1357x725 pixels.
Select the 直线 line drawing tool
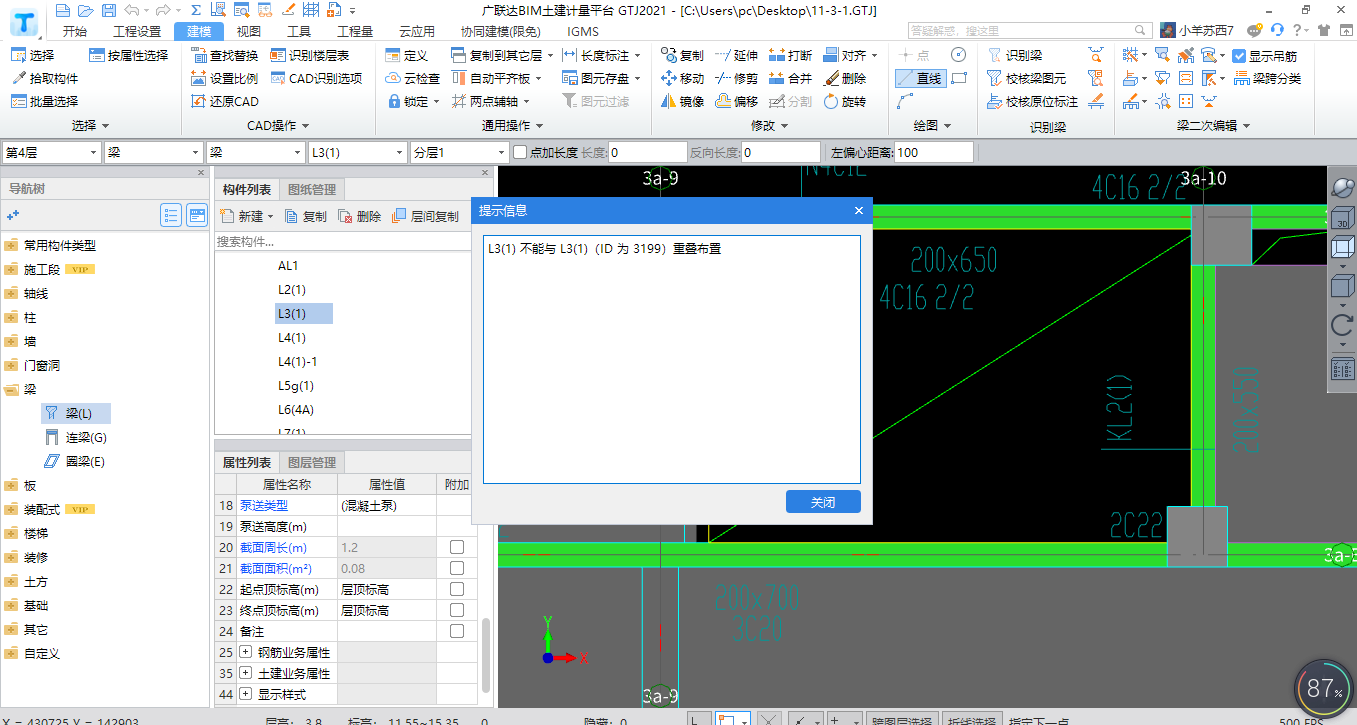click(919, 78)
